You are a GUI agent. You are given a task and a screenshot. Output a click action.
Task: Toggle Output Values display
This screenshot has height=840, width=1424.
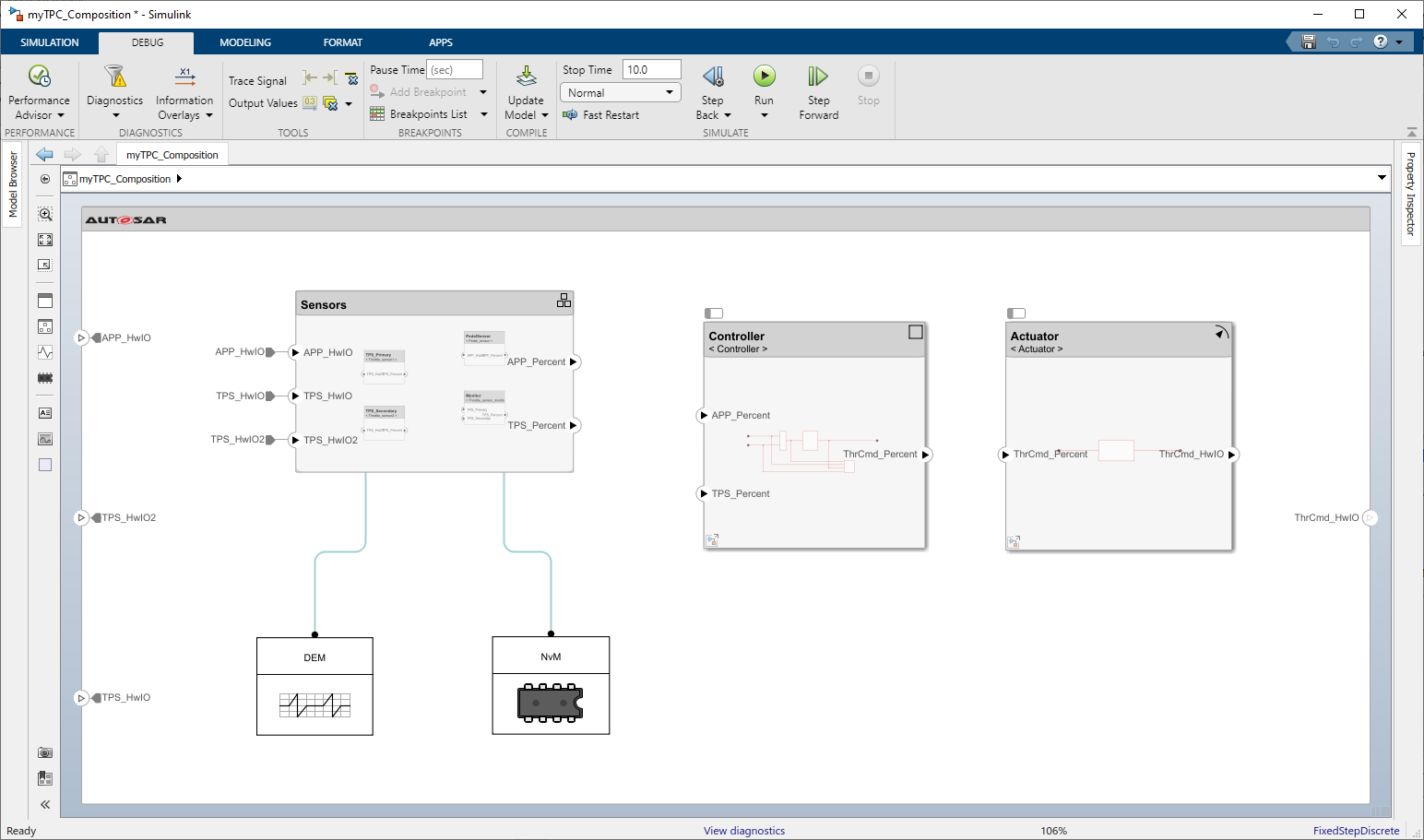coord(262,103)
